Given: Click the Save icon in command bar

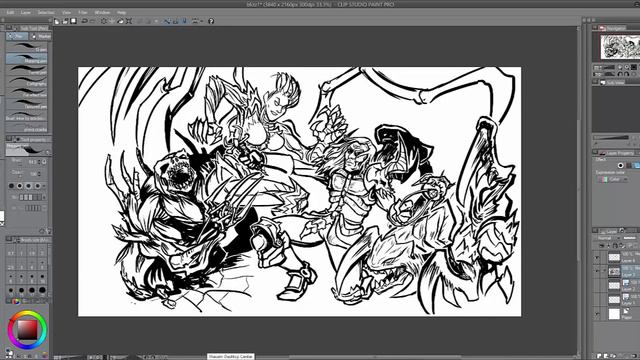Looking at the screenshot, I should click(73, 21).
